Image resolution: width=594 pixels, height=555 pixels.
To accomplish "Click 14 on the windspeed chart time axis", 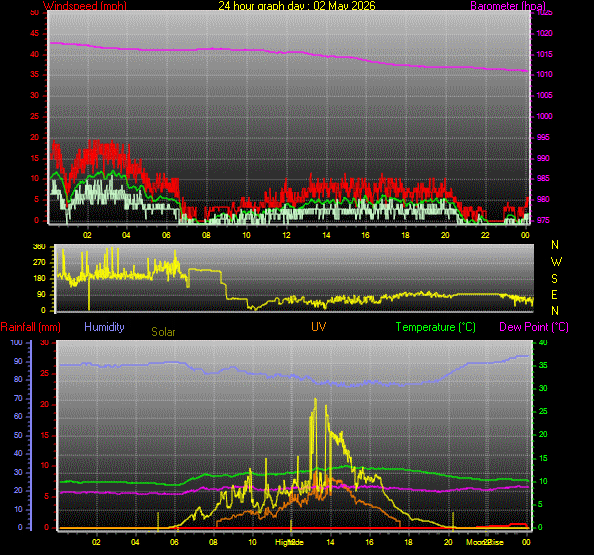I will click(x=326, y=235).
